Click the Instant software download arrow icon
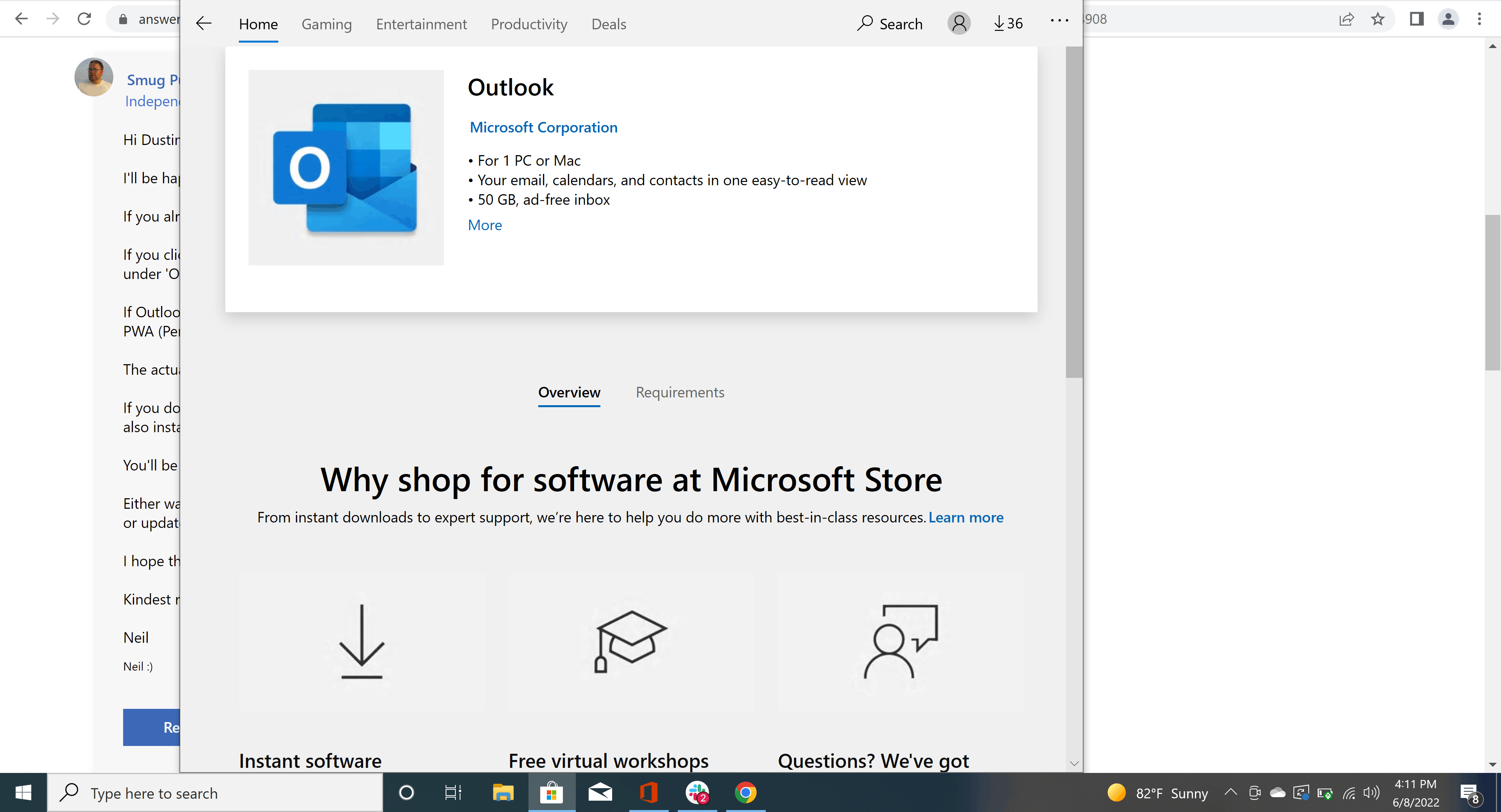This screenshot has height=812, width=1501. pyautogui.click(x=362, y=641)
